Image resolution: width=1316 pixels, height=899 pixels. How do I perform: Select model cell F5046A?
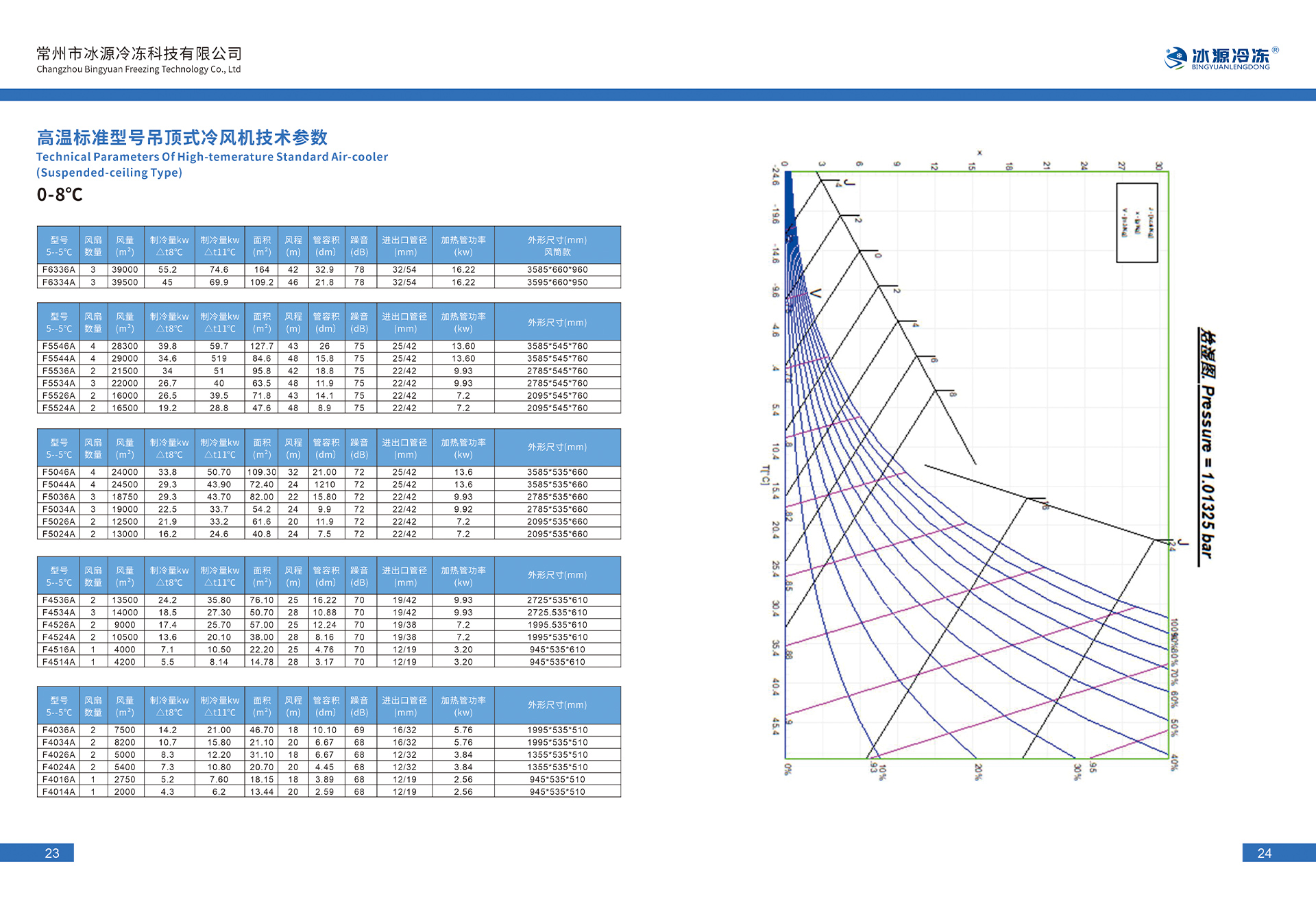click(x=58, y=473)
